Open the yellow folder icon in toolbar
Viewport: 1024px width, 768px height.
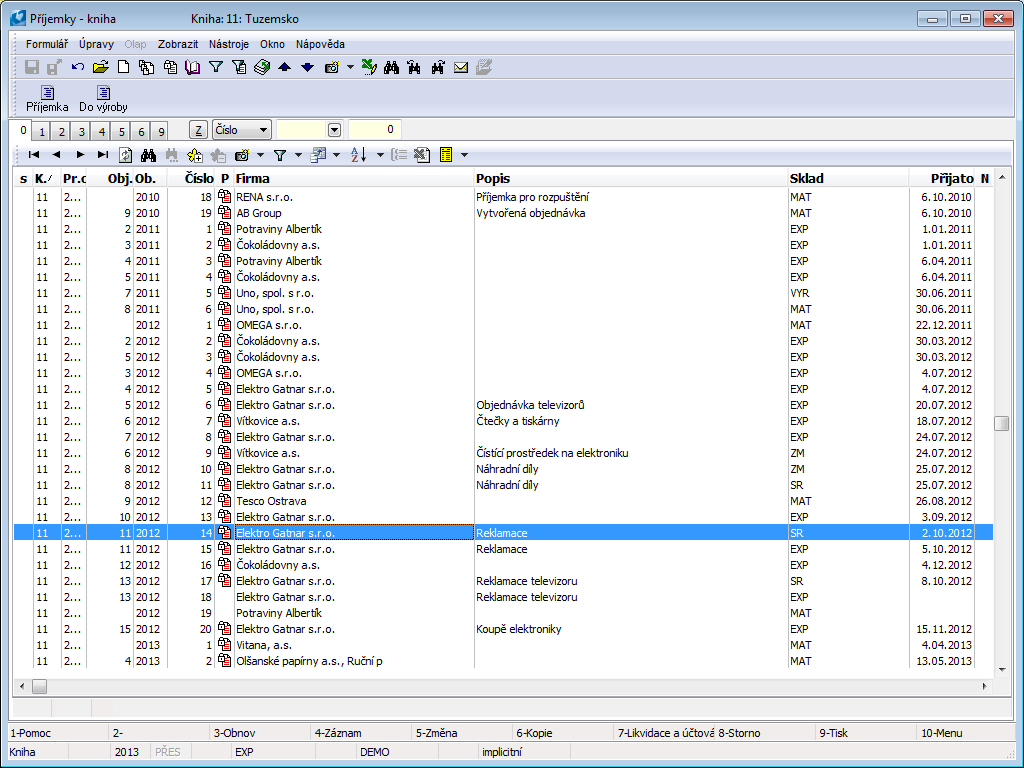tap(100, 68)
